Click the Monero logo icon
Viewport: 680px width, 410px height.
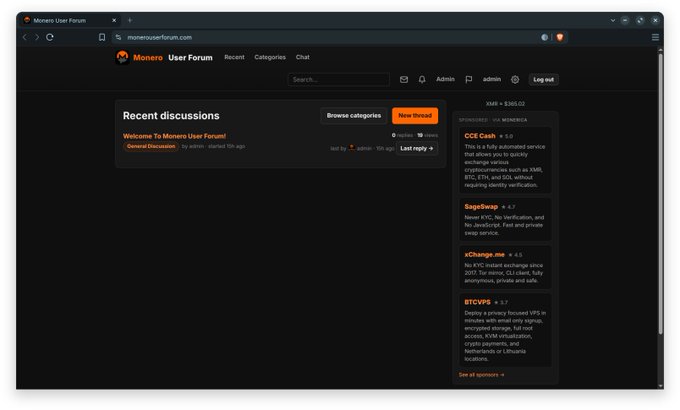122,57
